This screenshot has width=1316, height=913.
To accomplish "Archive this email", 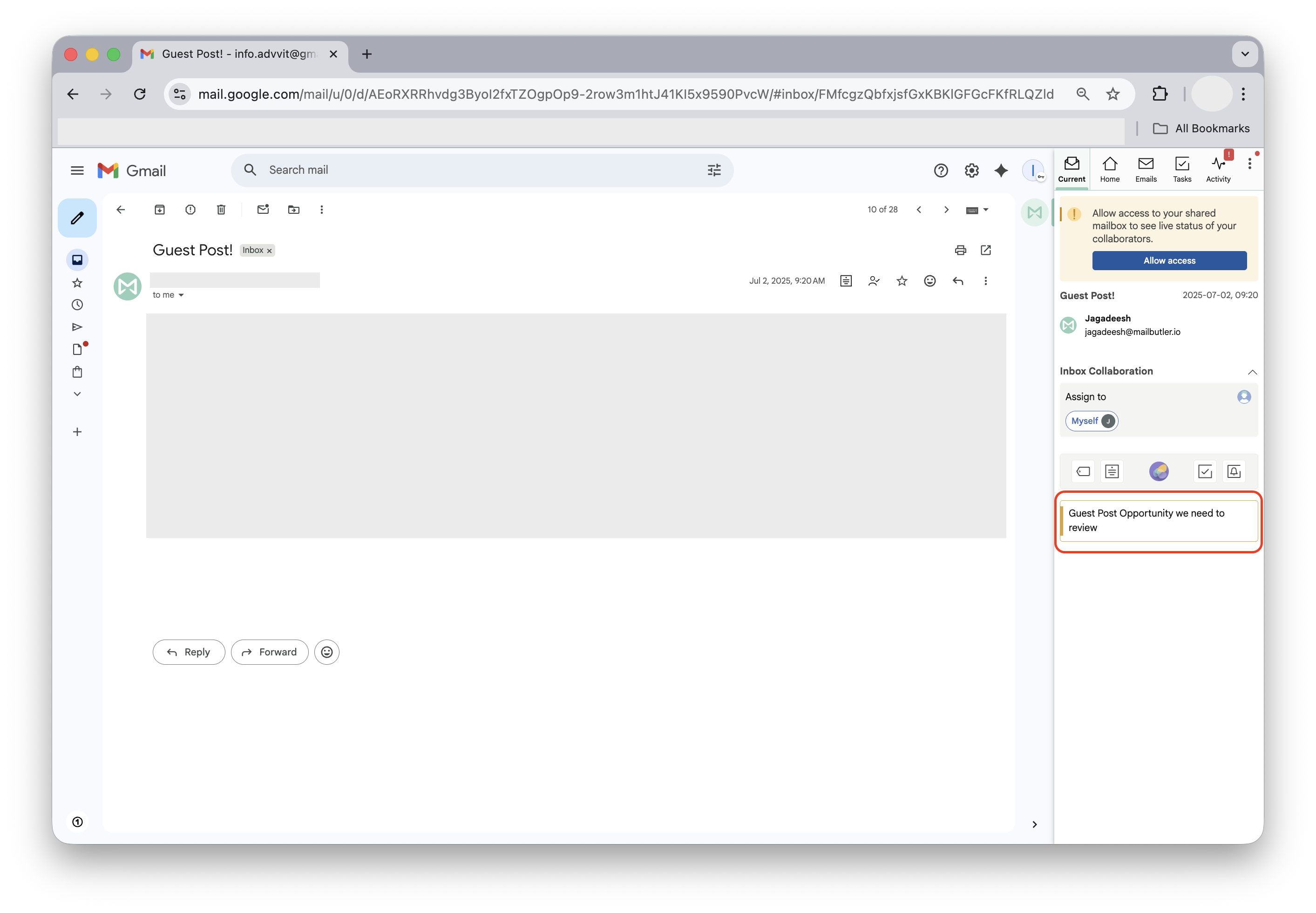I will click(160, 210).
